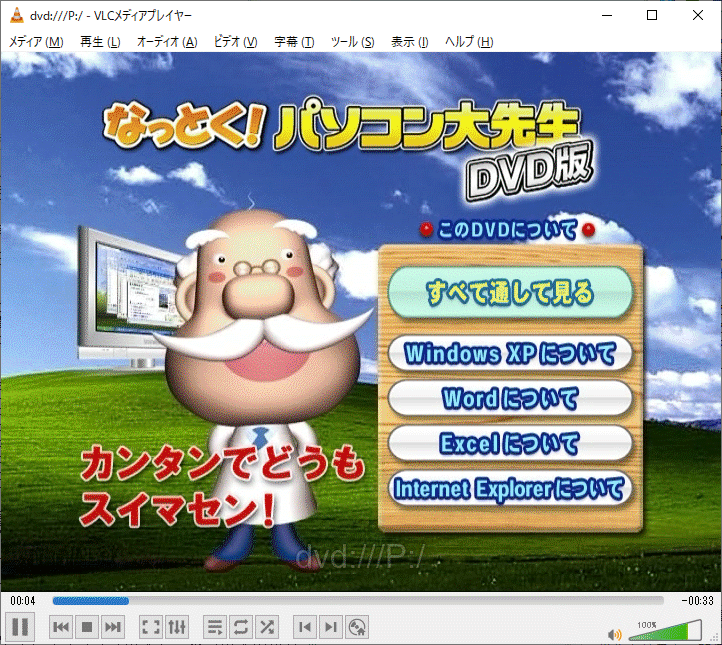Open extended settings equalizer panel
This screenshot has width=722, height=645.
(x=177, y=627)
